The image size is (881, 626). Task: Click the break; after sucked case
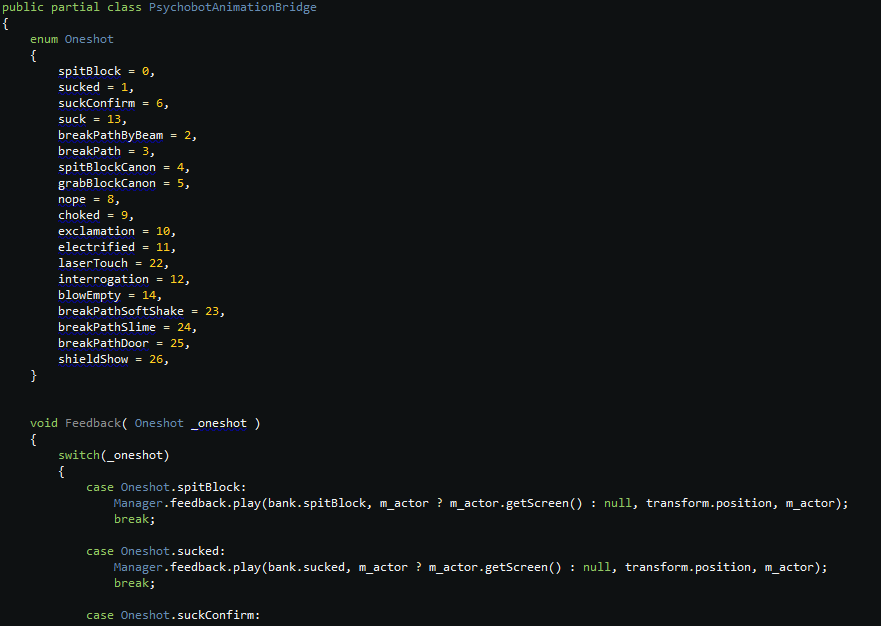pos(134,583)
